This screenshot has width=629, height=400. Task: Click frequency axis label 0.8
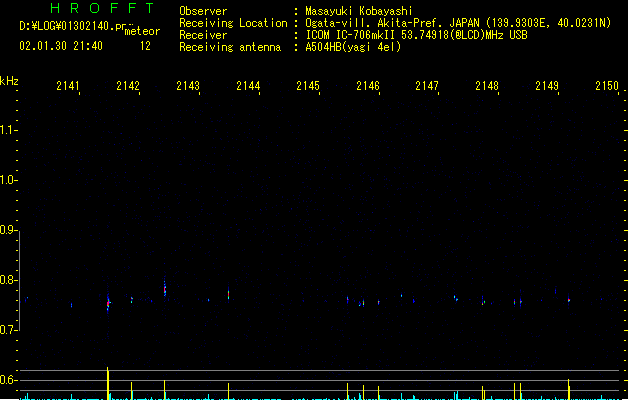tap(8, 280)
